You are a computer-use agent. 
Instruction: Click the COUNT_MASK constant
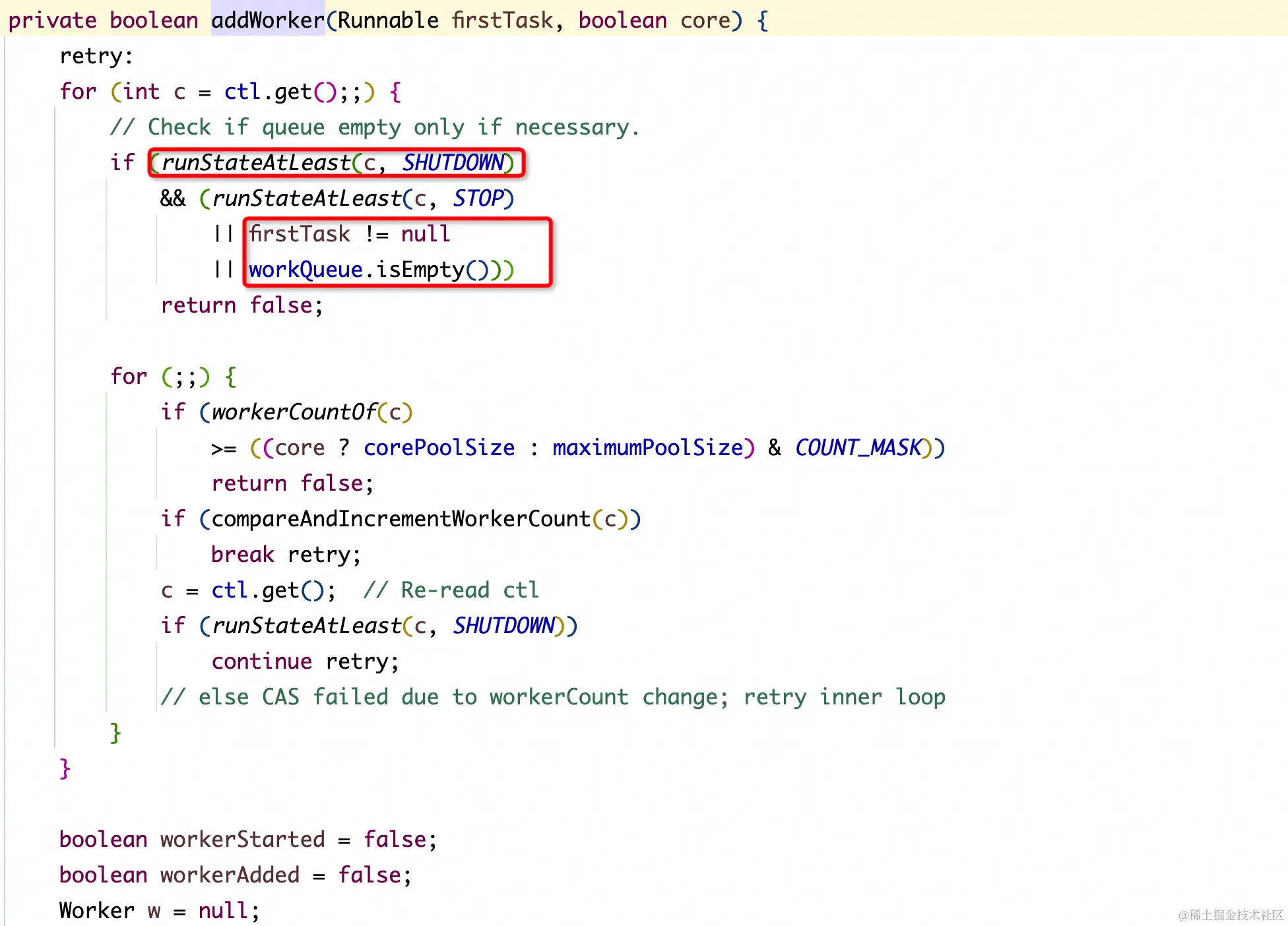point(857,448)
